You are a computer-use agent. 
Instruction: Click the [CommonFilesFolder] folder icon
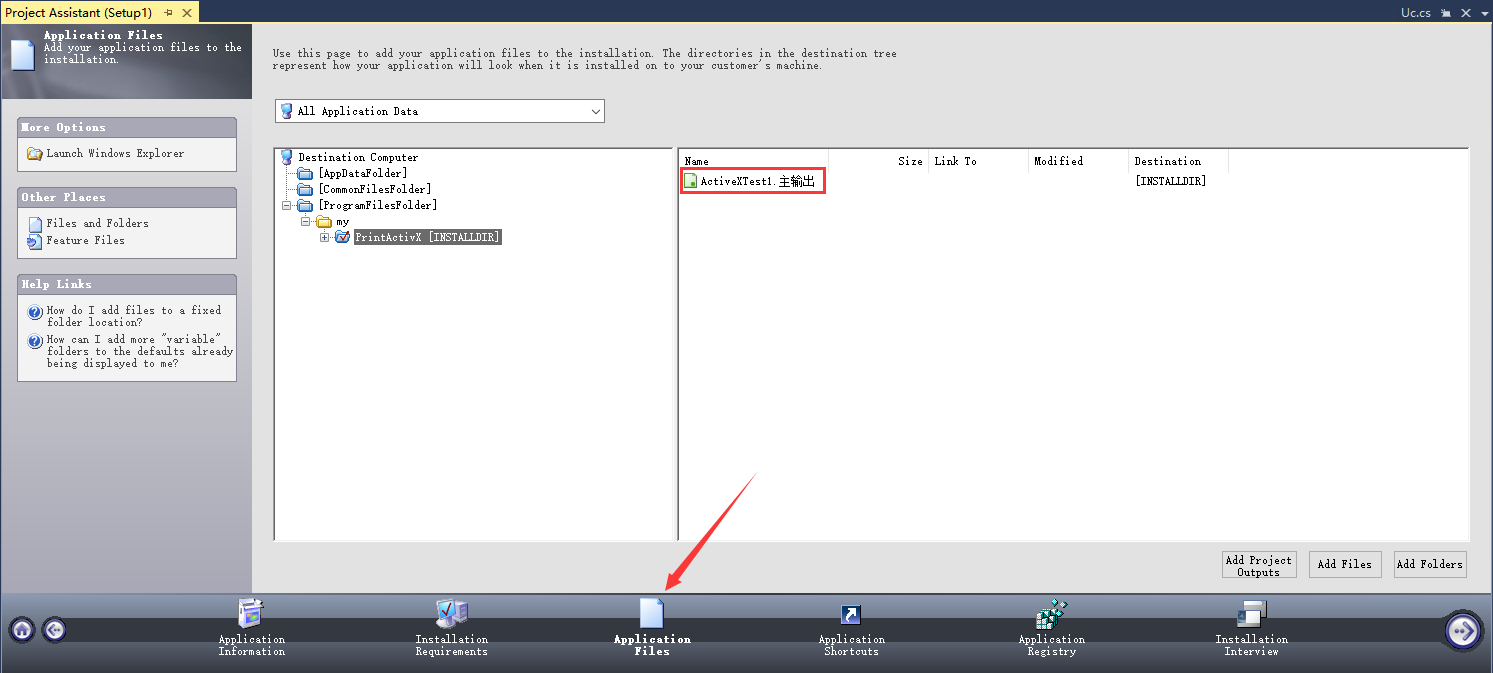(x=305, y=190)
